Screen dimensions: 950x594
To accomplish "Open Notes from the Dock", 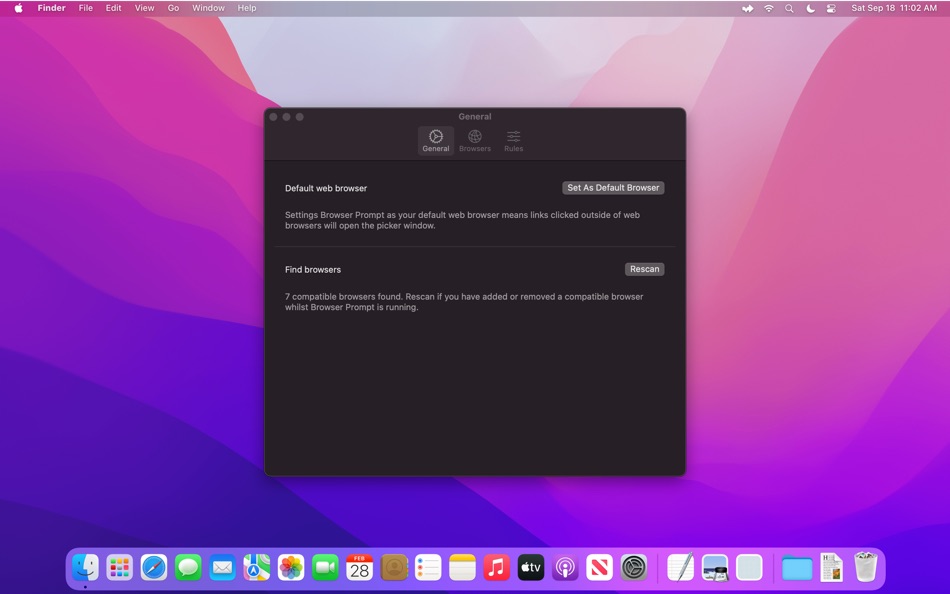I will (462, 568).
